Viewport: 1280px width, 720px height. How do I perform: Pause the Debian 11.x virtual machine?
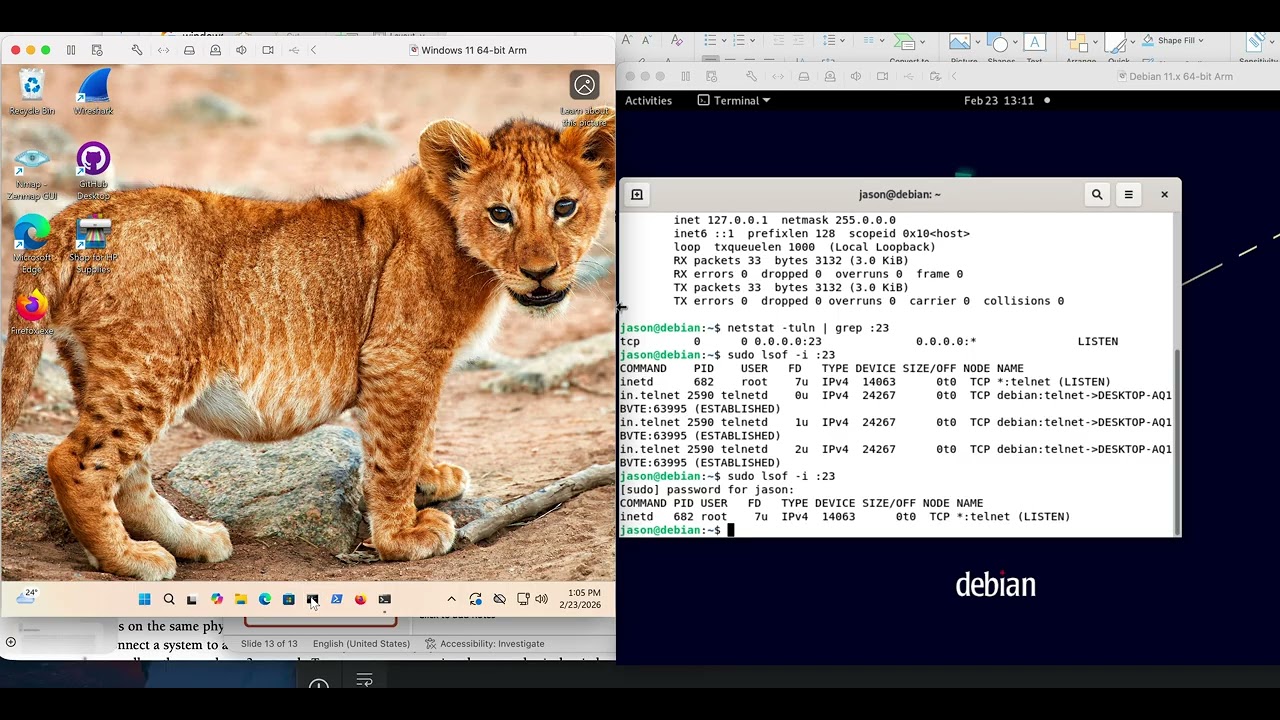click(x=685, y=76)
